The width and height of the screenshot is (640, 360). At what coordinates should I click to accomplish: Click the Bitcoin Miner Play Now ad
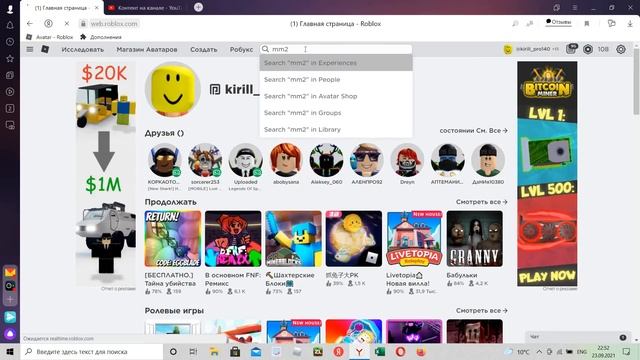pos(547,174)
